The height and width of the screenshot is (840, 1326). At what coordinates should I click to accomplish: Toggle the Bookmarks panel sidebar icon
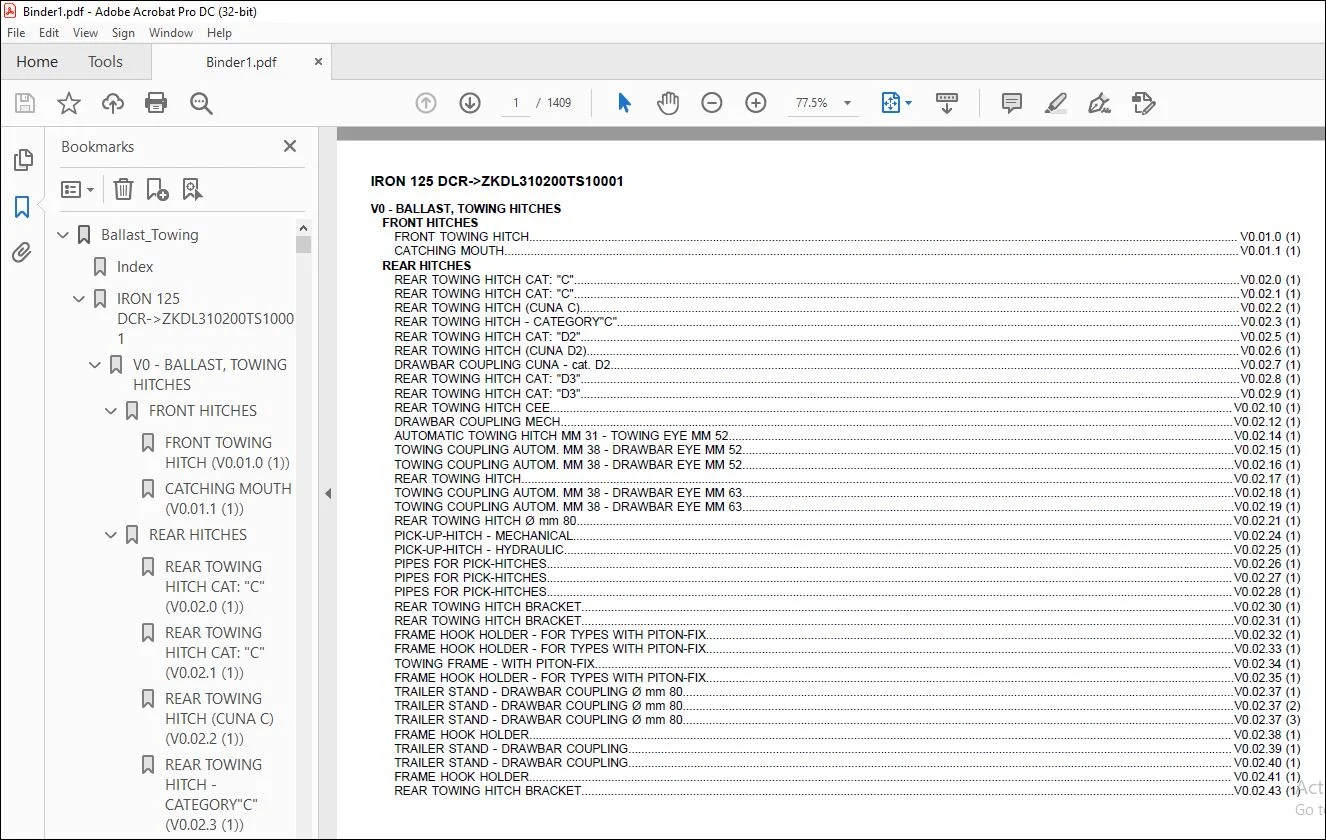pos(22,207)
